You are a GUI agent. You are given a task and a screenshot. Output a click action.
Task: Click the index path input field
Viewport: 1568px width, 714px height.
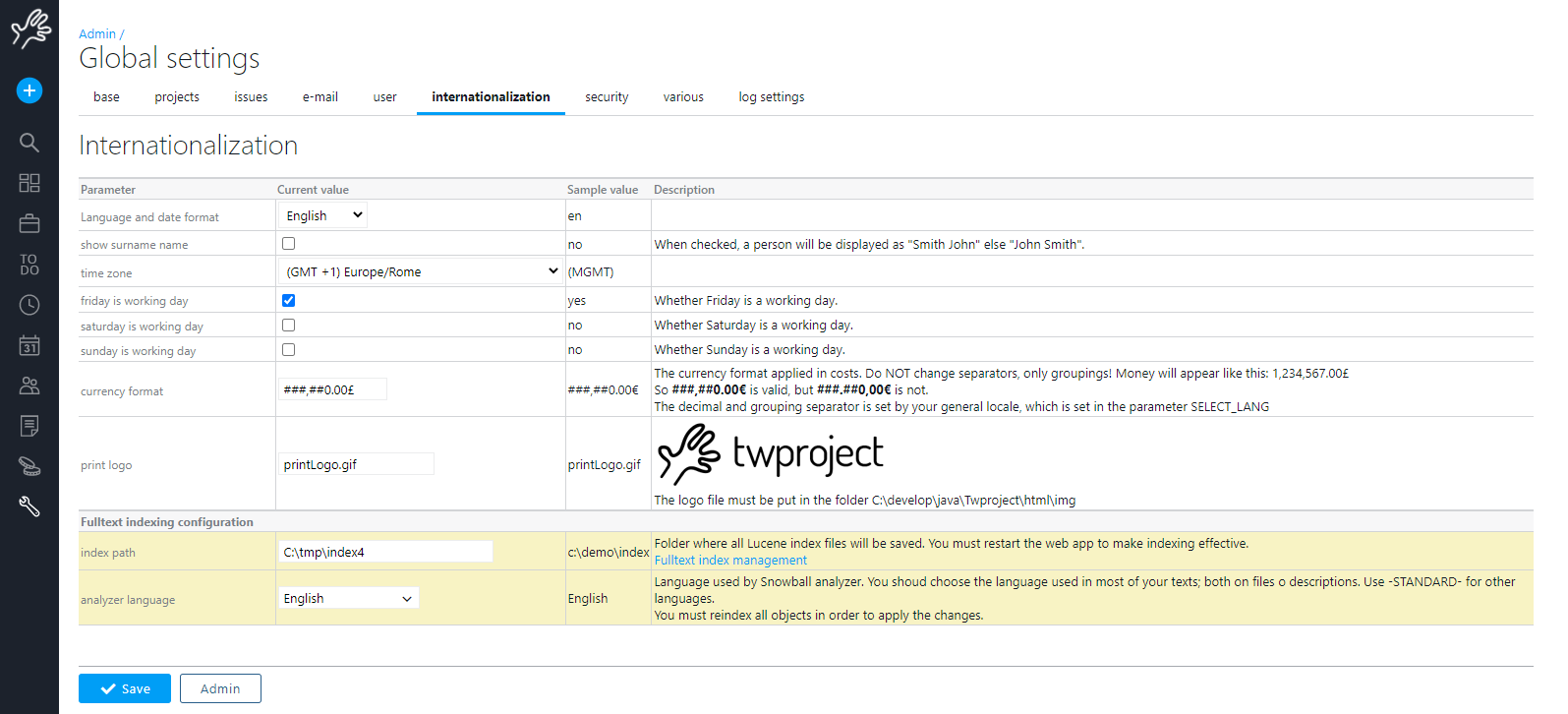coord(384,552)
